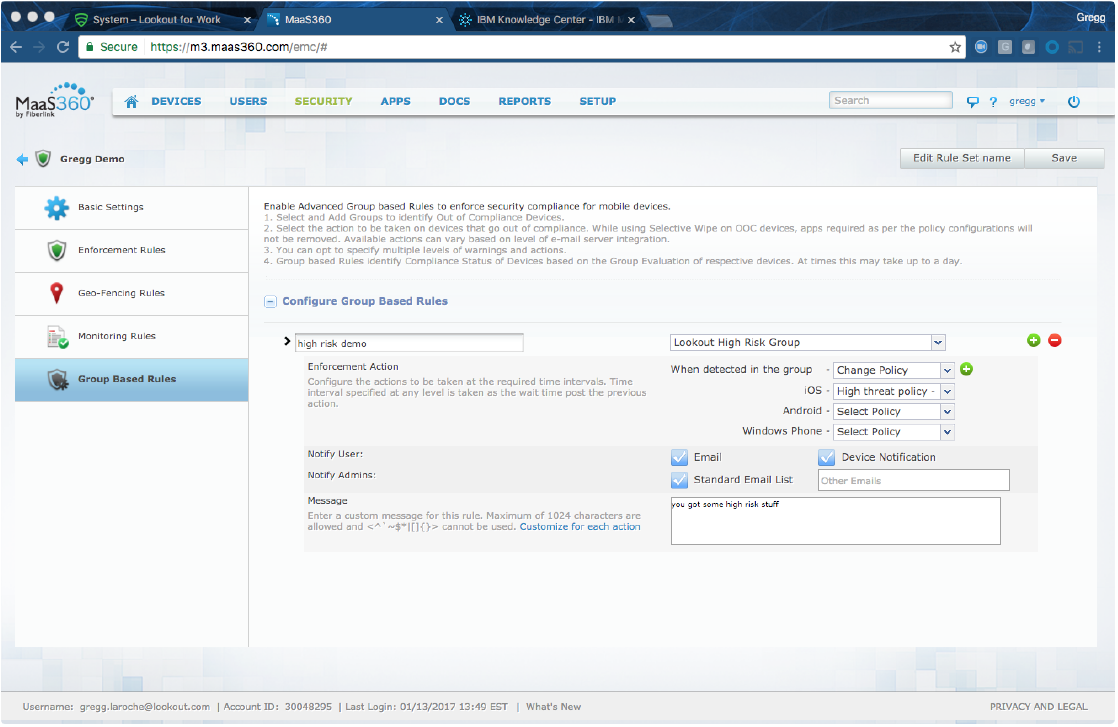1118x727 pixels.
Task: Click the custom message text area
Action: coord(835,521)
